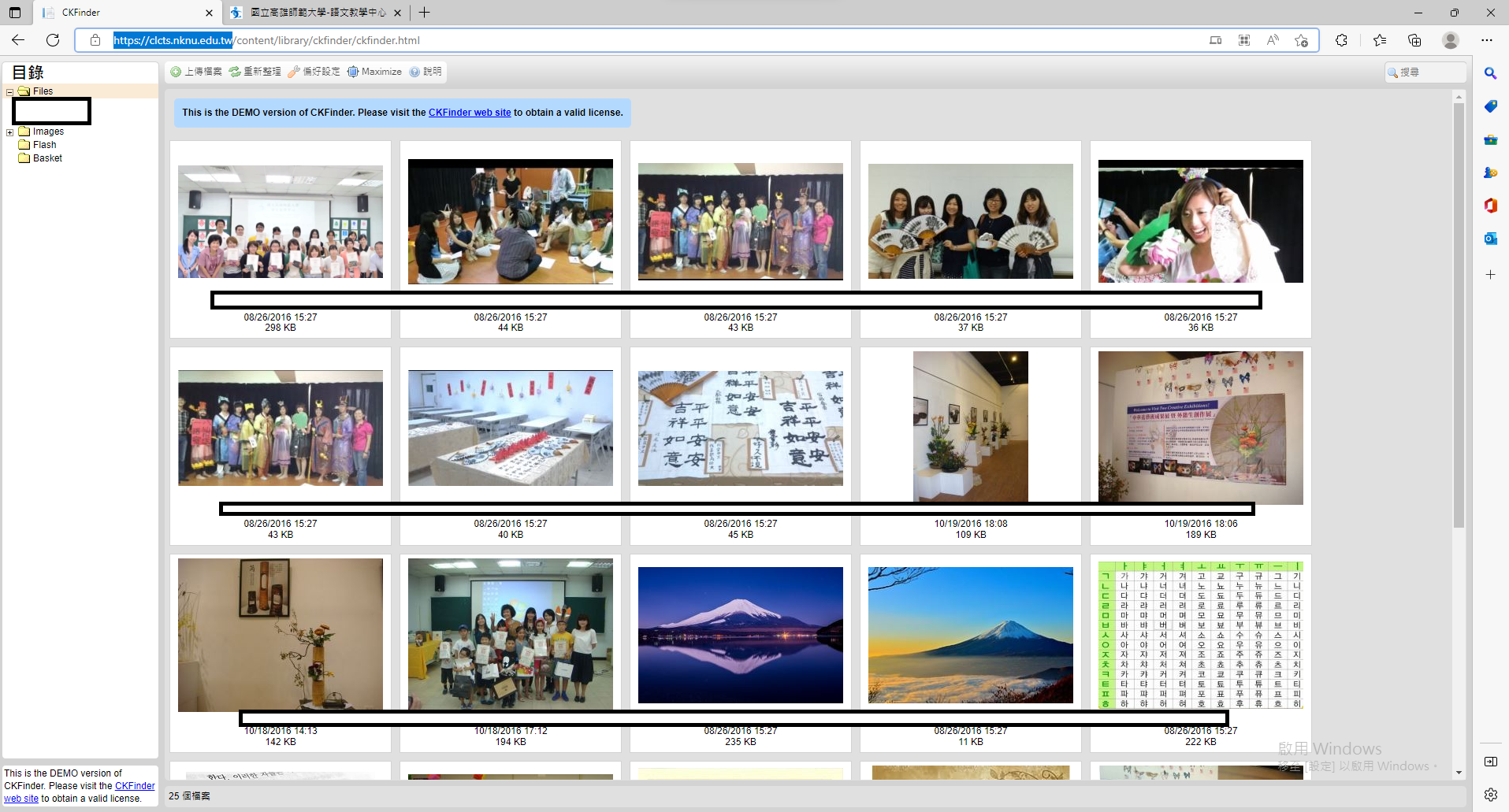The height and width of the screenshot is (812, 1509).
Task: Select the 142 KB flower arrangement thumbnail
Action: tap(281, 635)
